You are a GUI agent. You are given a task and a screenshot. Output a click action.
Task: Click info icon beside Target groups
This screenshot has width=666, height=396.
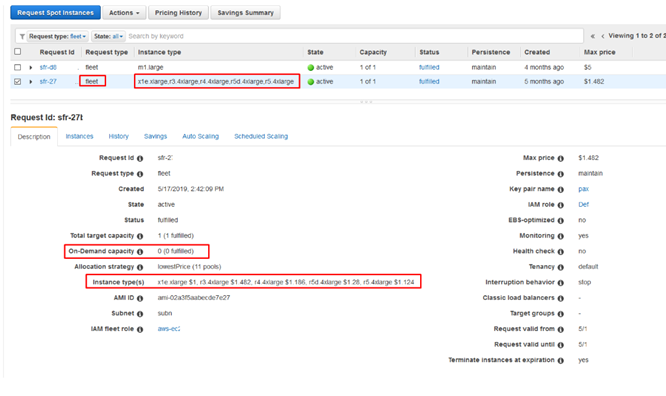pyautogui.click(x=561, y=314)
